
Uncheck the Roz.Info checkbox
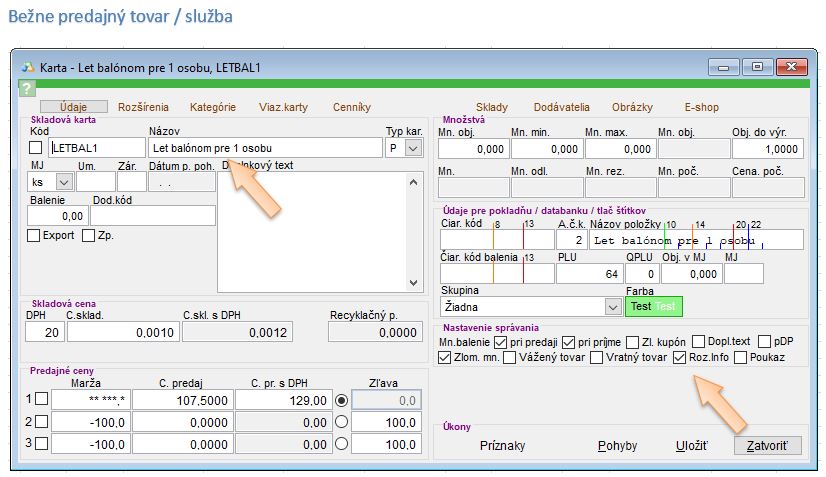pos(680,357)
